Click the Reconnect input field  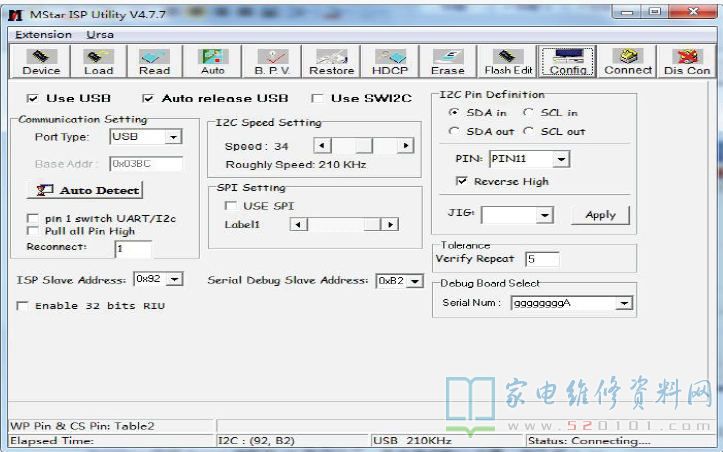133,249
